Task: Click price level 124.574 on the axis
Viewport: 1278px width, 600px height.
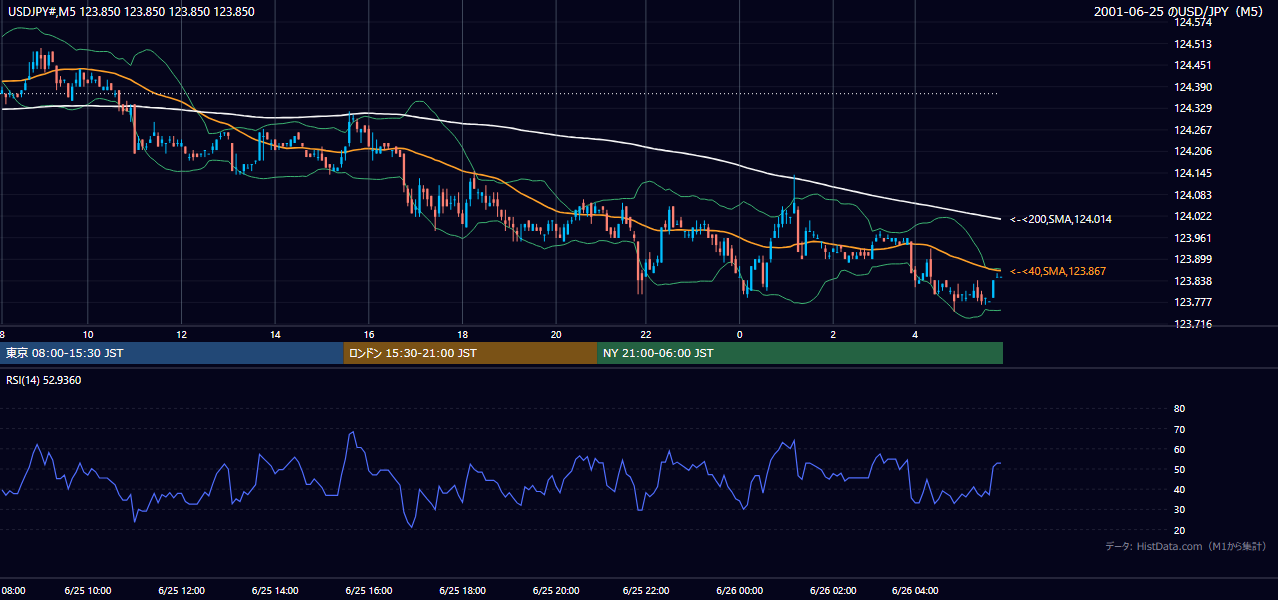Action: click(x=1193, y=22)
